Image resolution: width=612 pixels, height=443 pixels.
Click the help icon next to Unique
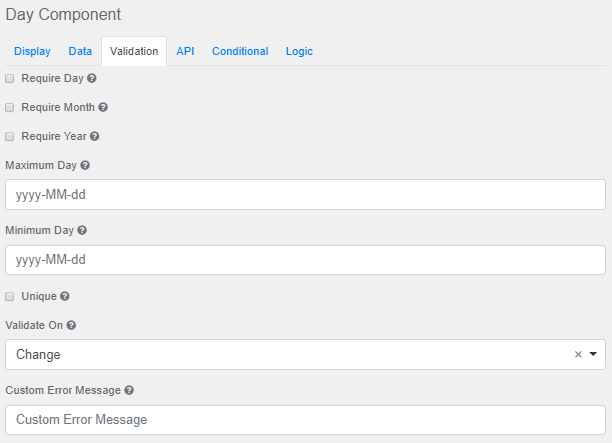tap(65, 297)
